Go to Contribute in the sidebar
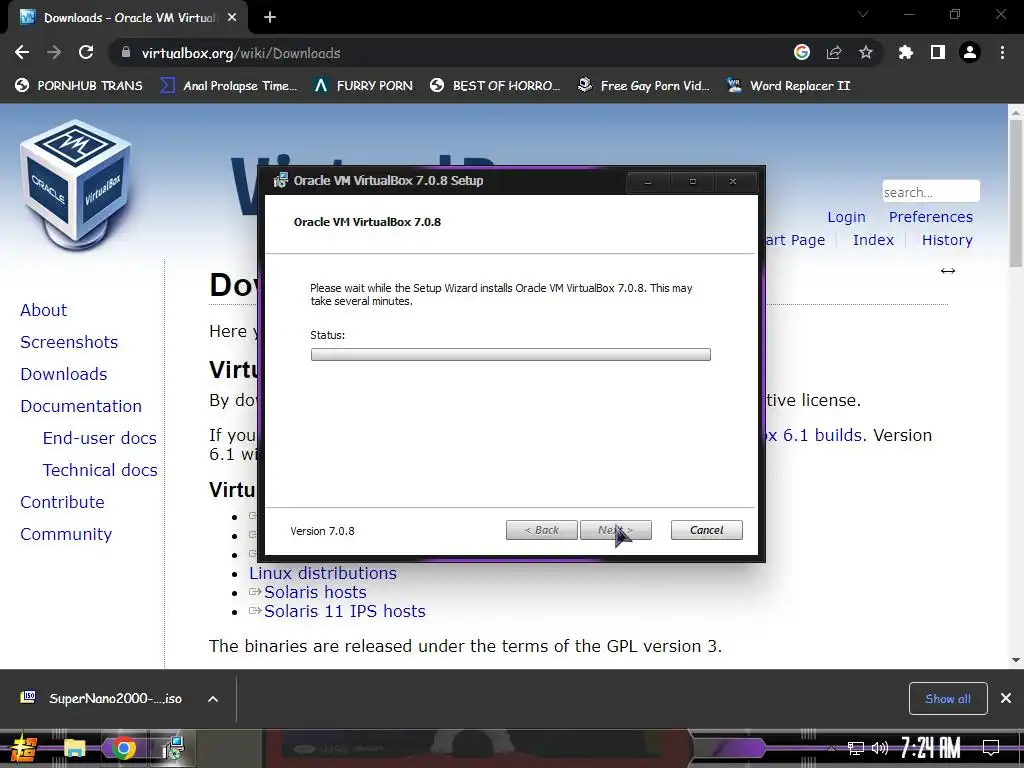The image size is (1024, 768). coord(62,502)
